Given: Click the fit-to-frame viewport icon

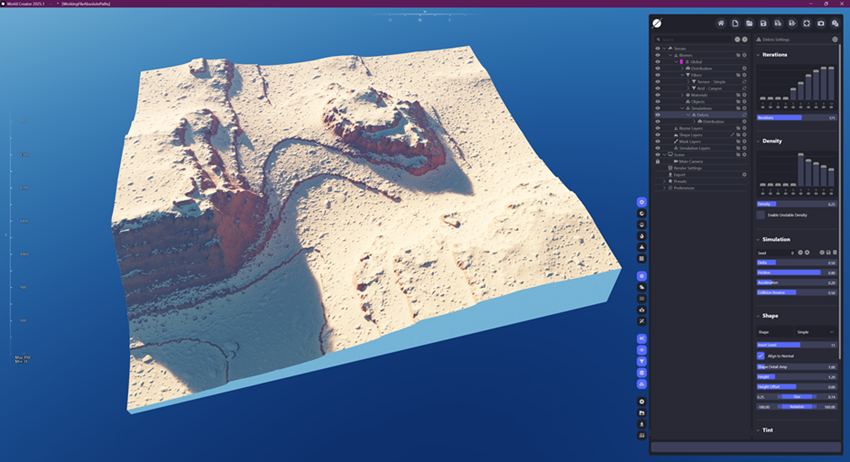Looking at the screenshot, I should 806,23.
